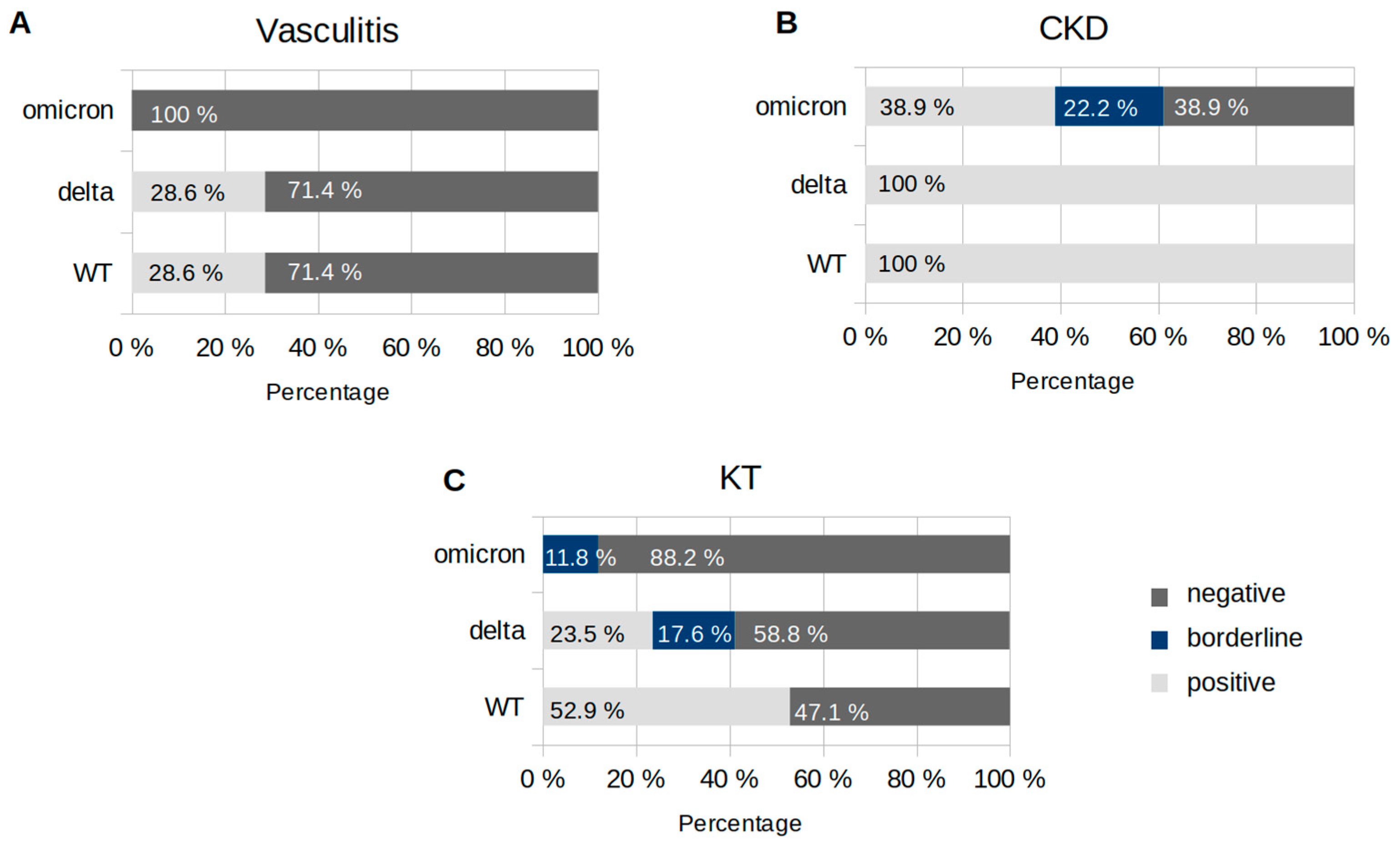The image size is (1400, 849).
Task: Click the negative legend label text
Action: click(x=1236, y=594)
